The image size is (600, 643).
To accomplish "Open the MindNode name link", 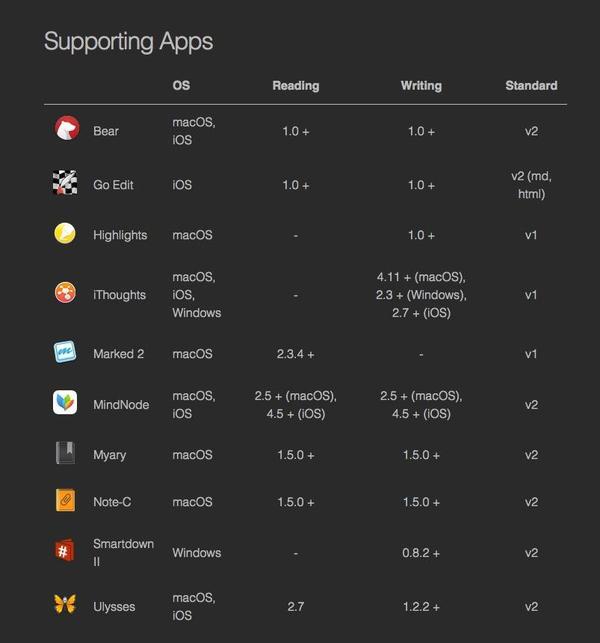I will pos(121,405).
